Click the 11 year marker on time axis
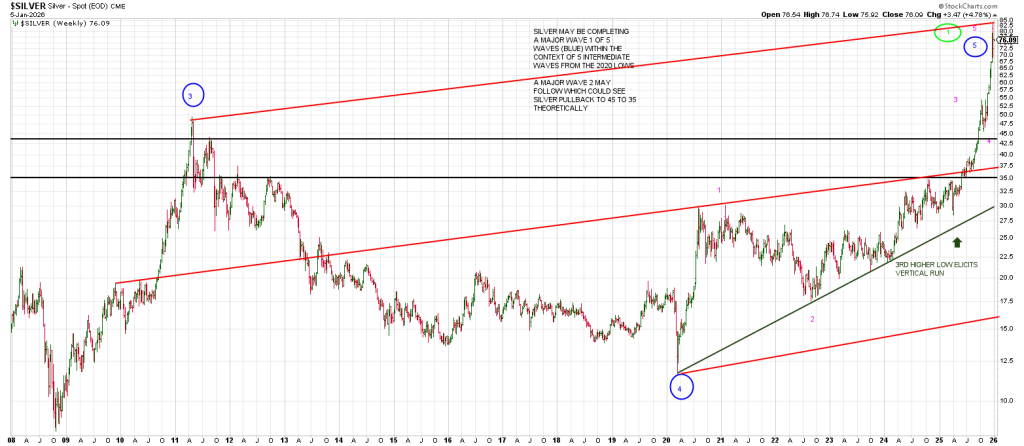Screen dimensions: 1024x446 [176, 438]
